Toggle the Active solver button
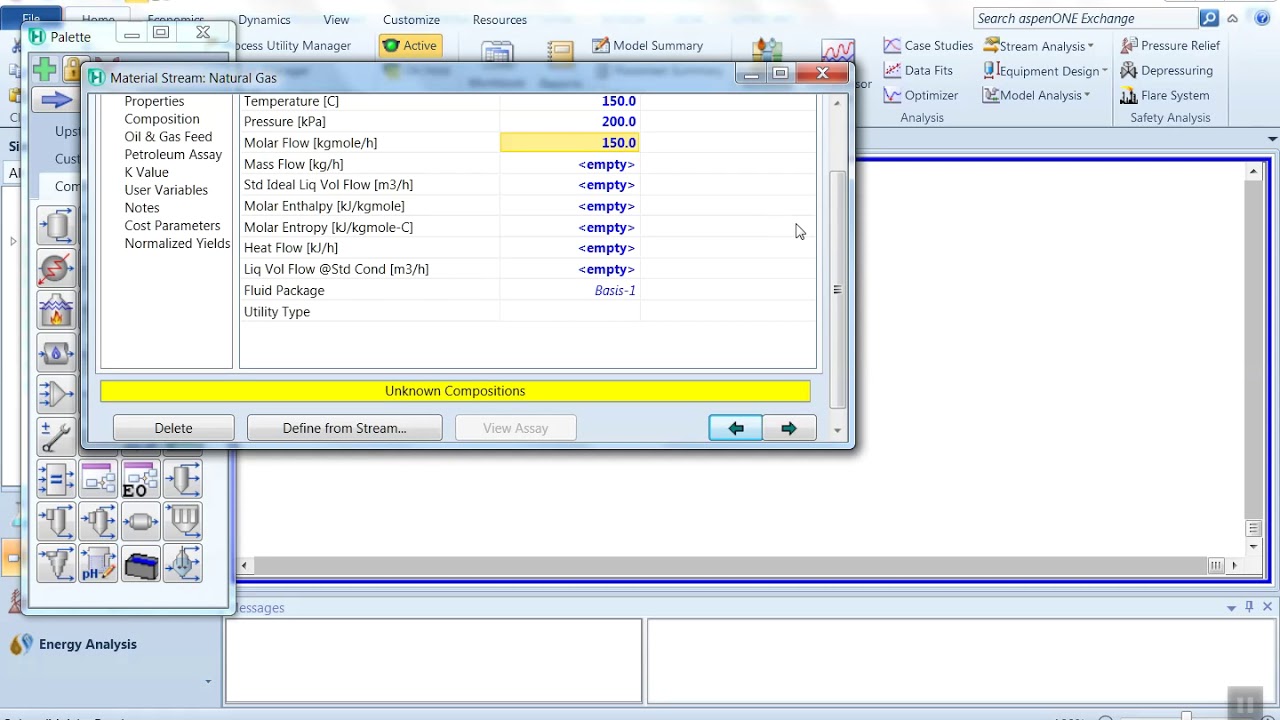The height and width of the screenshot is (720, 1280). 410,45
